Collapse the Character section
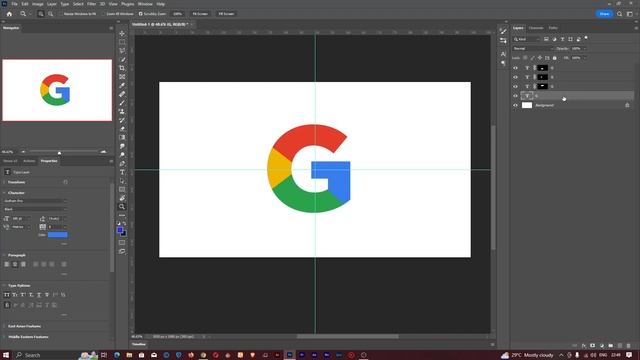This screenshot has width=640, height=360. (4, 193)
